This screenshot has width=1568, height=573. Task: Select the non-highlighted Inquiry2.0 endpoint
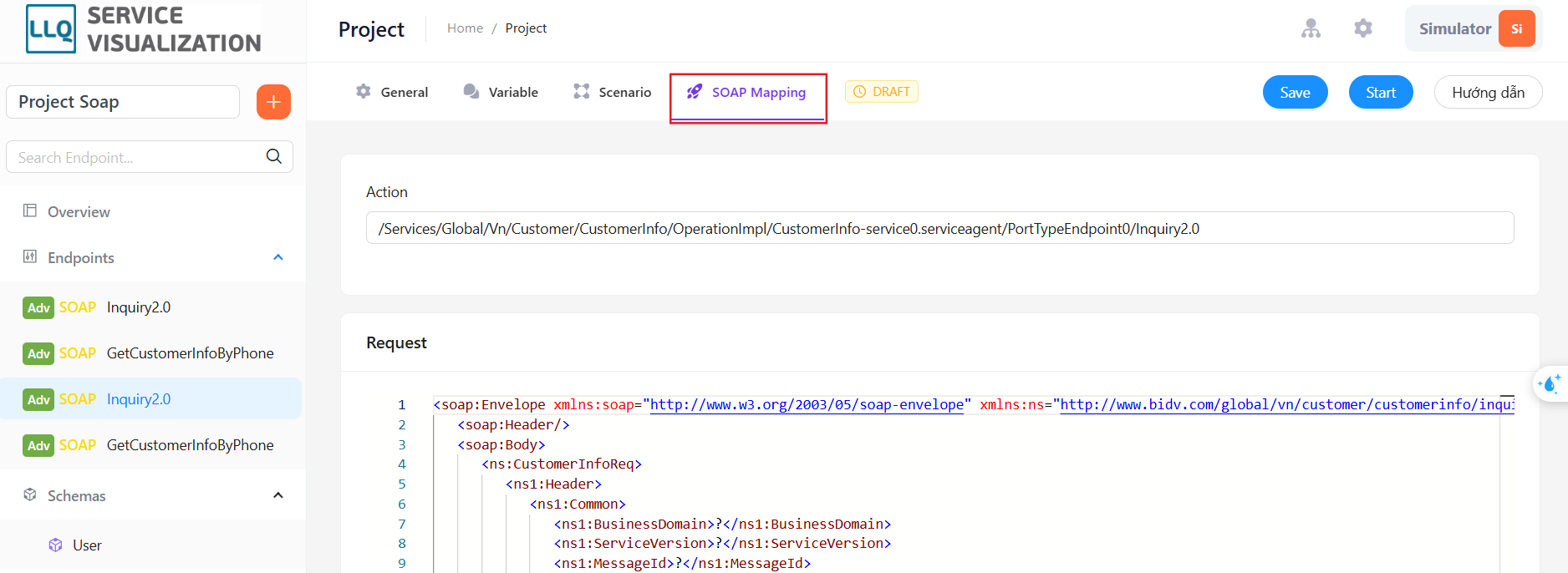click(150, 307)
